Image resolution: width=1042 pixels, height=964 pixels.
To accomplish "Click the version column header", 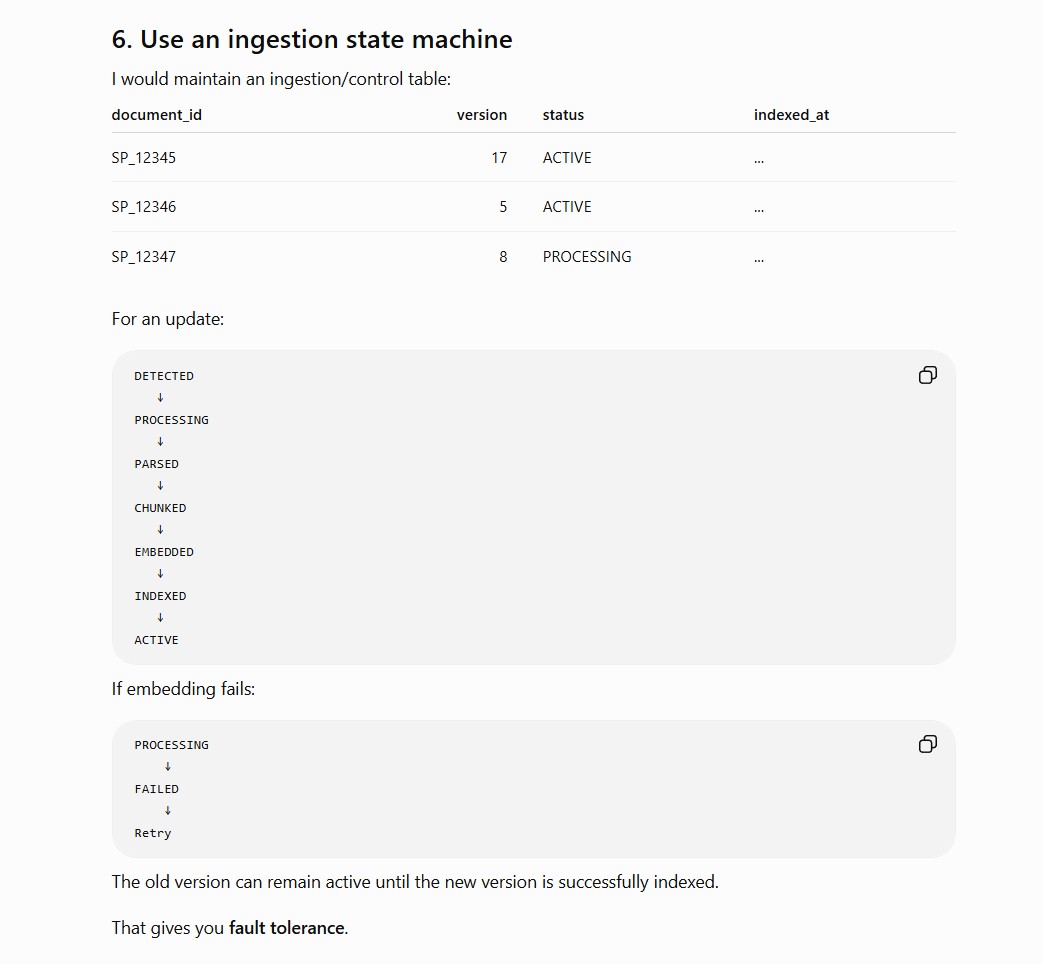I will click(x=482, y=115).
